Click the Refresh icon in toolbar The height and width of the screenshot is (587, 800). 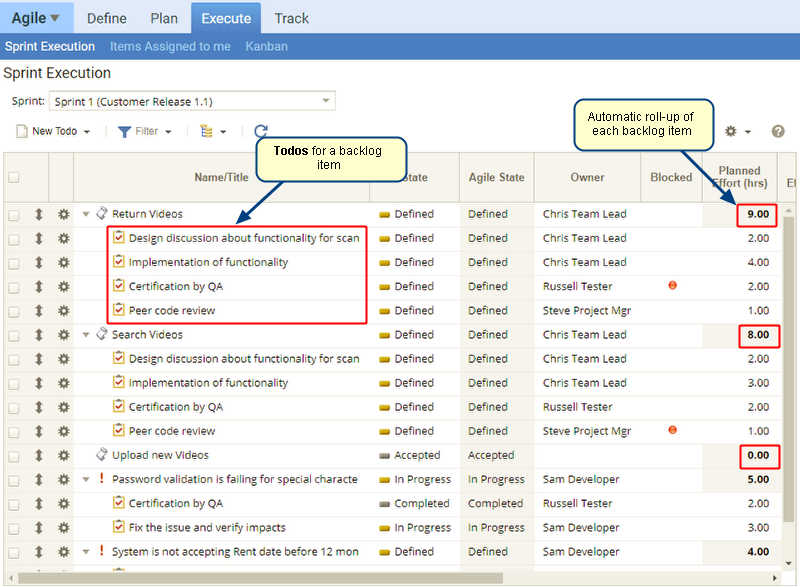pos(261,131)
